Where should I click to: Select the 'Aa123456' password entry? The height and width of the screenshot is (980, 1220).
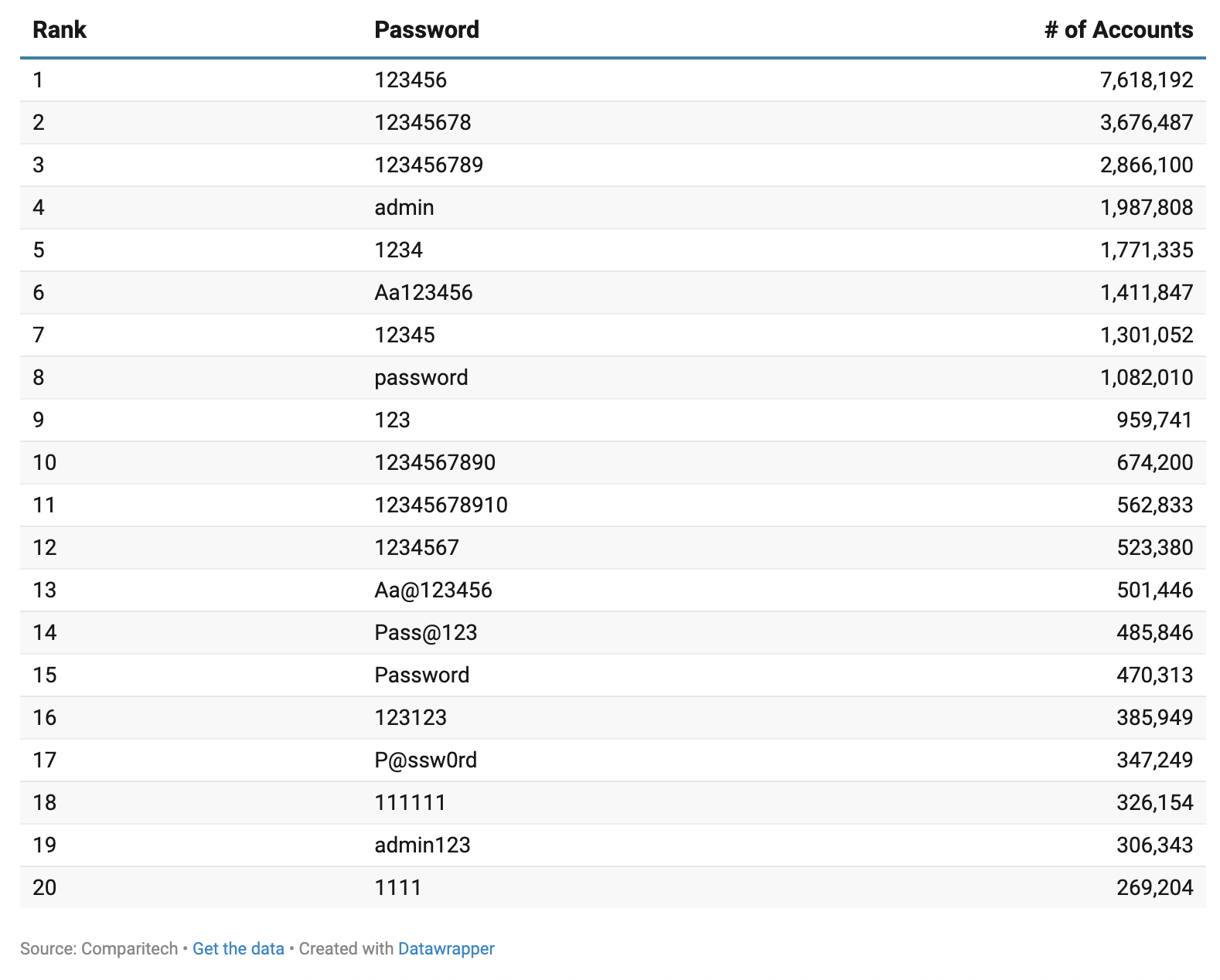[424, 293]
